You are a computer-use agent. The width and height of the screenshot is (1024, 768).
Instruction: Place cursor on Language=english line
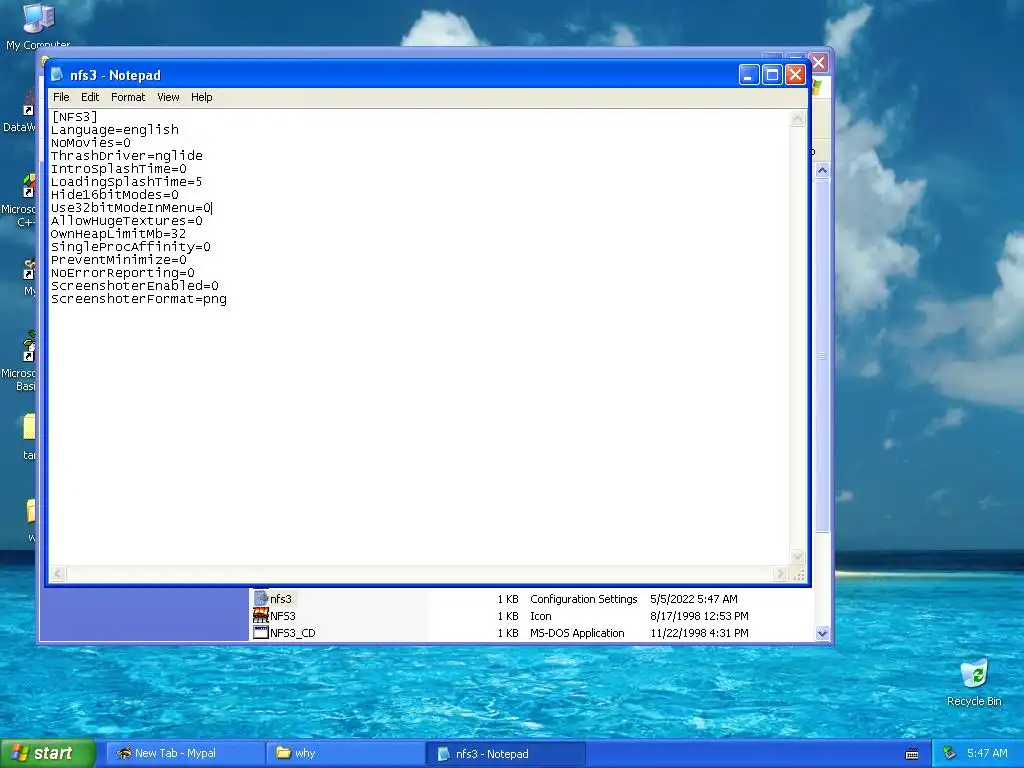tap(115, 129)
